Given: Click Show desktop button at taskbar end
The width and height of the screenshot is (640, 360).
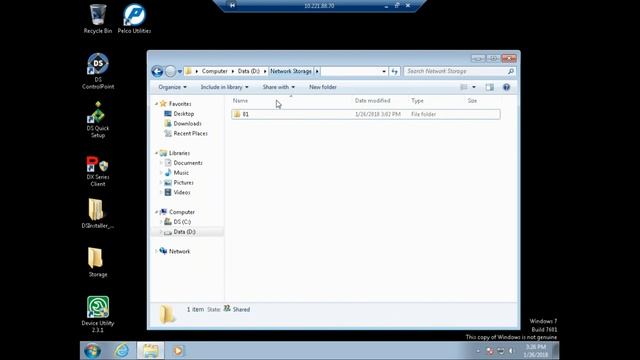Looking at the screenshot, I should 556,351.
